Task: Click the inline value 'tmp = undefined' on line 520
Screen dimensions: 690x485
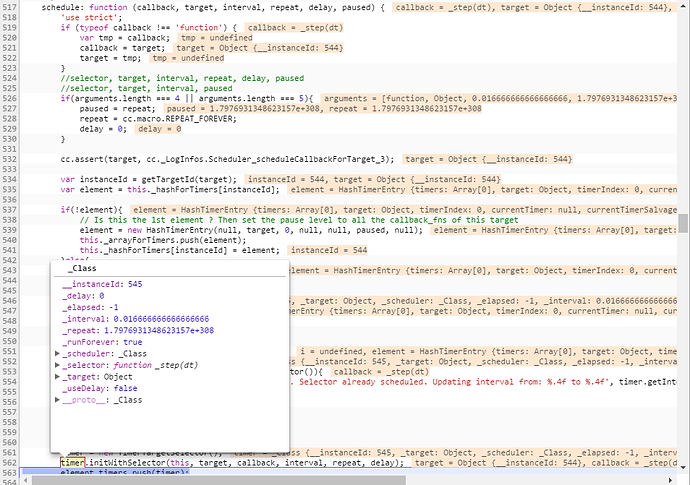Action: pyautogui.click(x=217, y=38)
